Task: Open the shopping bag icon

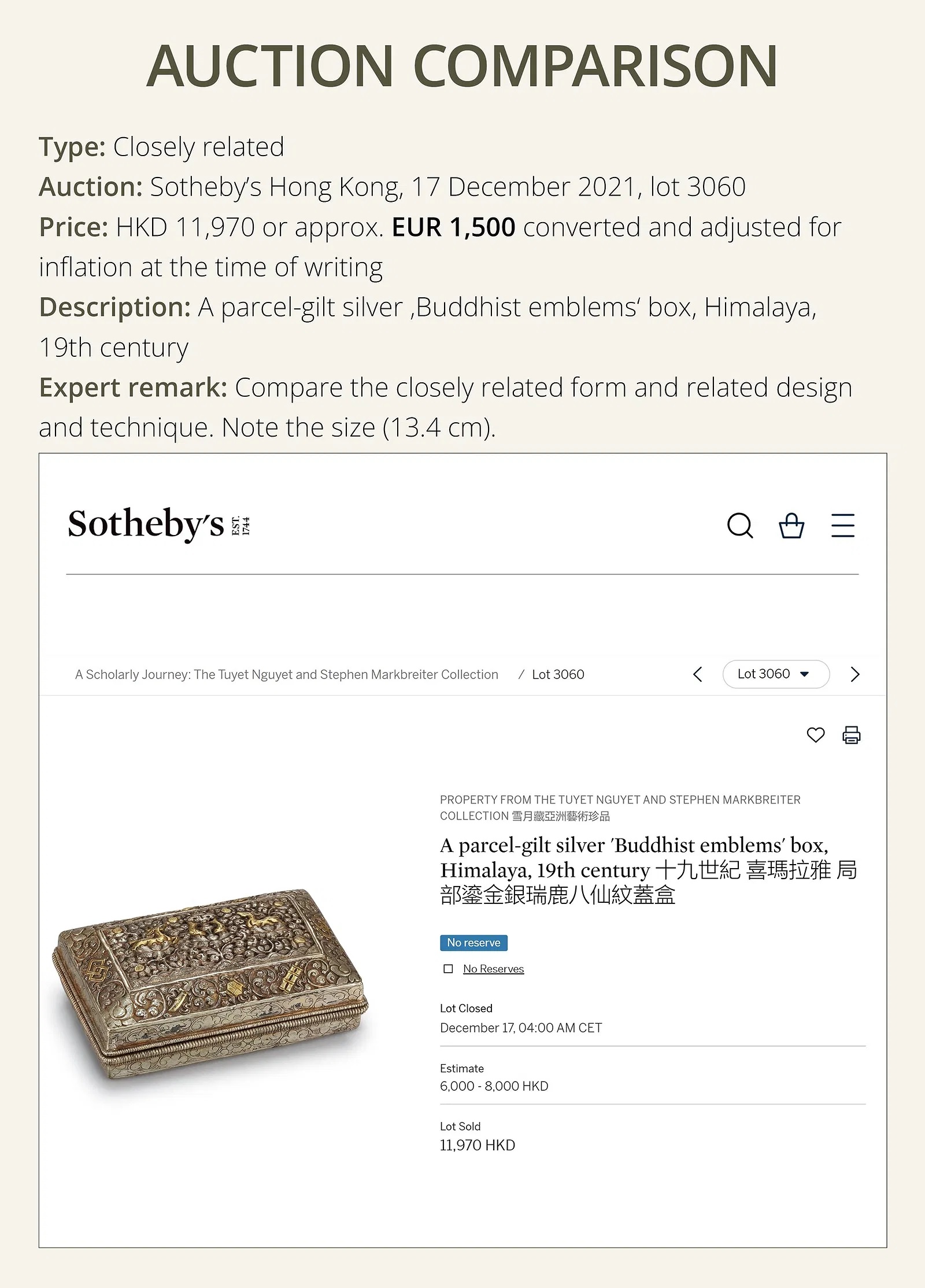Action: pos(791,526)
